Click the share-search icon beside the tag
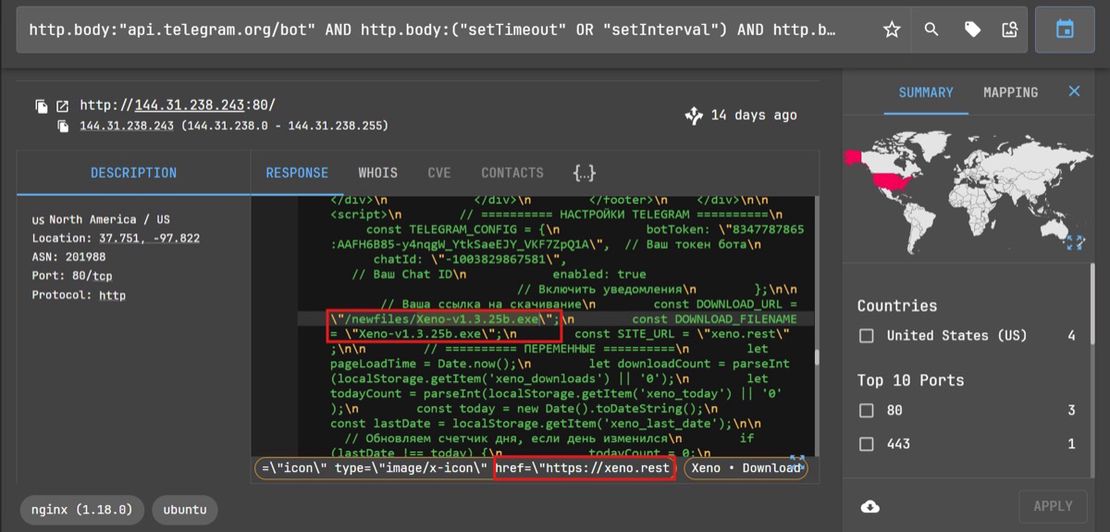The image size is (1110, 532). (1009, 29)
